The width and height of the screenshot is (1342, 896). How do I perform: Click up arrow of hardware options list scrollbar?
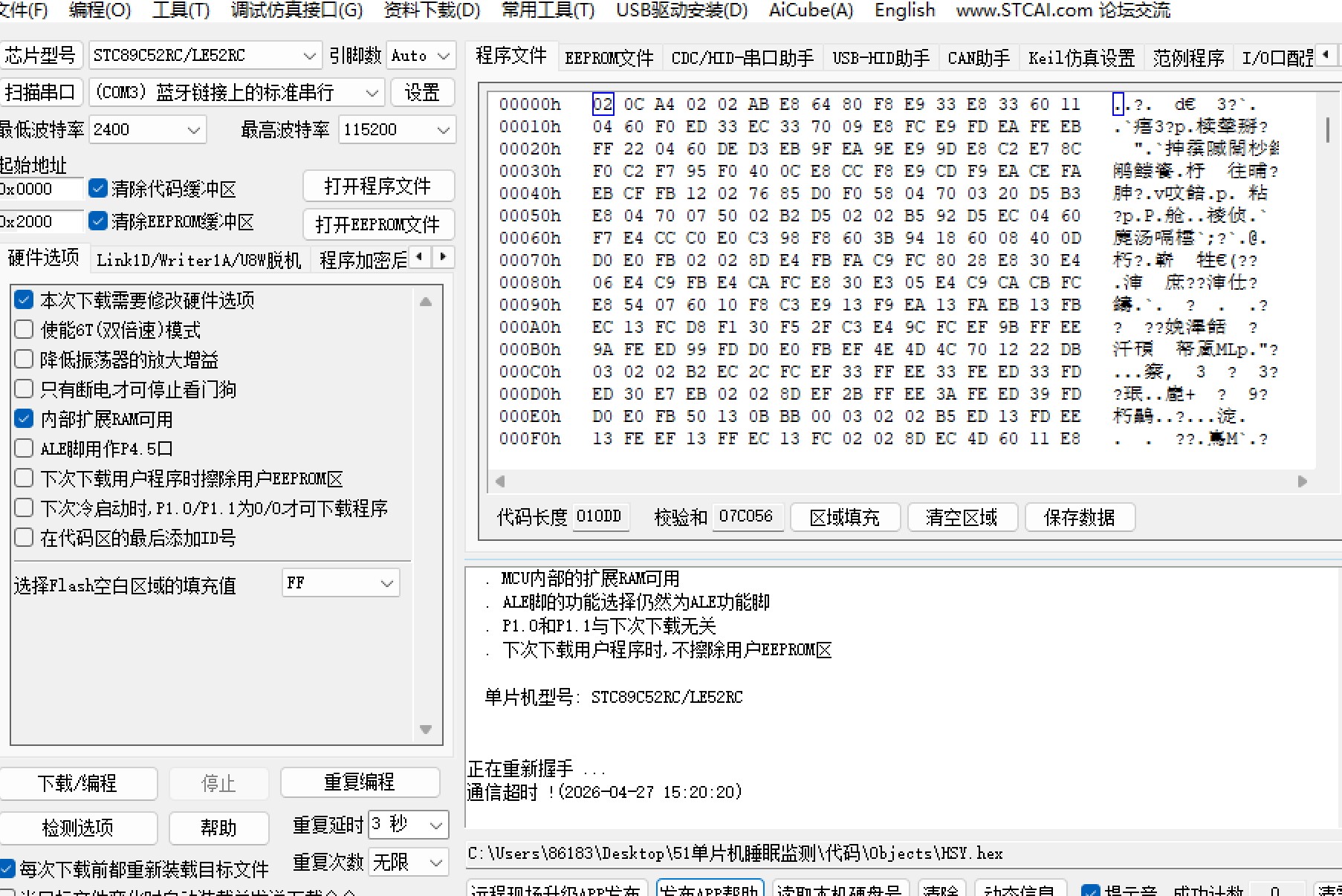(426, 302)
